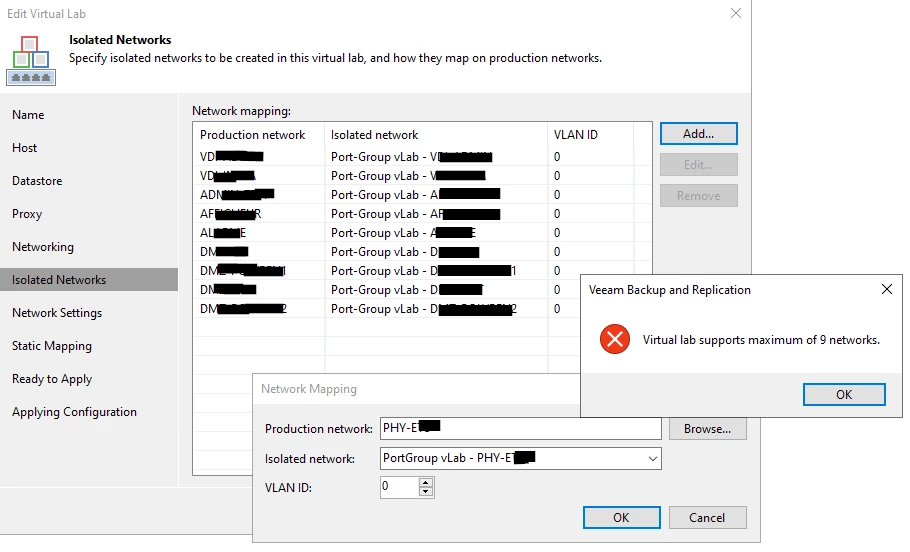Close the Edit Virtual Lab window
This screenshot has width=910, height=552.
[735, 13]
